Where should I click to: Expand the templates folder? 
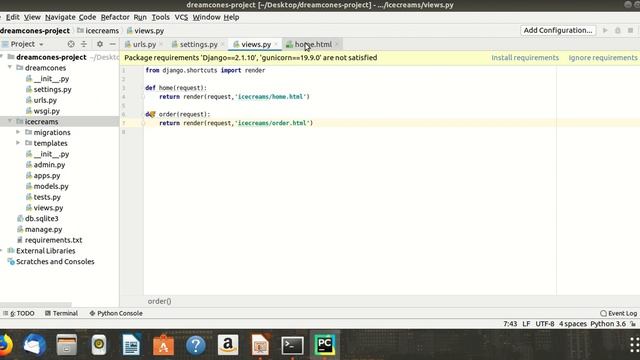(18, 143)
